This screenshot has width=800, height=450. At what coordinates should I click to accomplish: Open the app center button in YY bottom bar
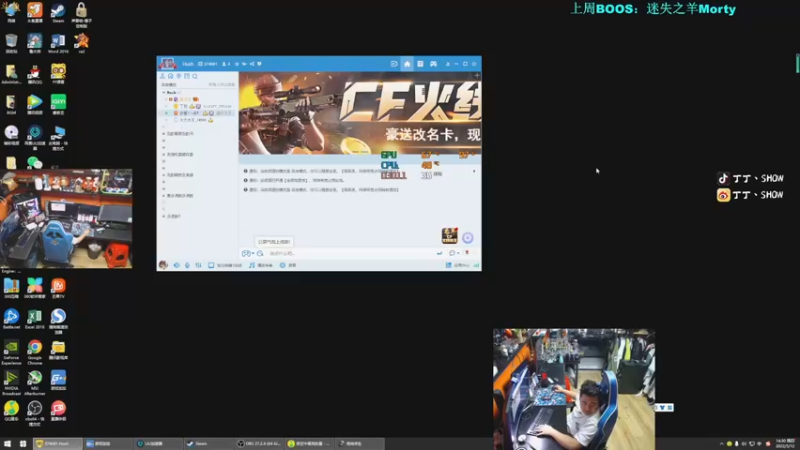pyautogui.click(x=458, y=265)
